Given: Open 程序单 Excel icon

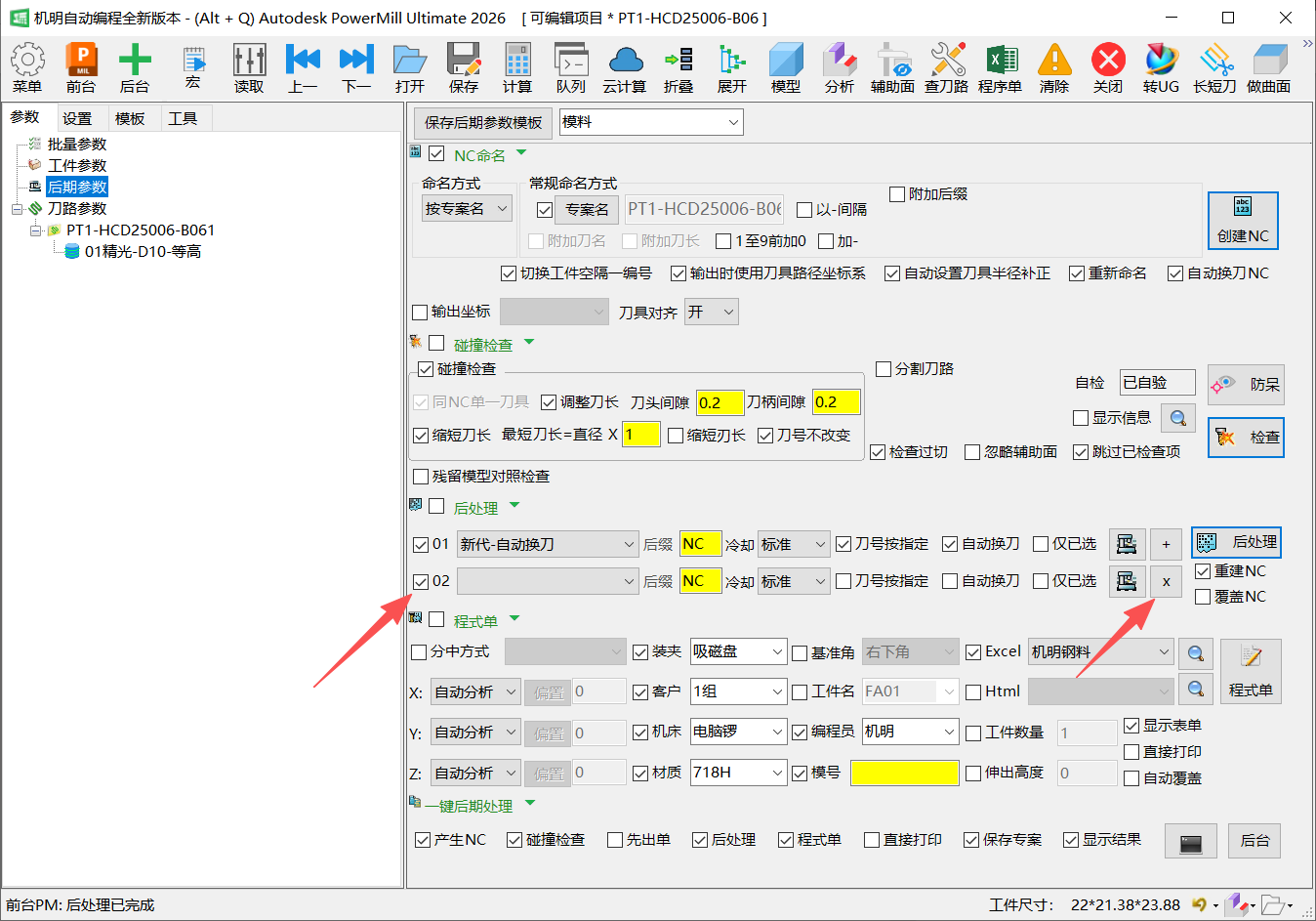Looking at the screenshot, I should [1001, 67].
